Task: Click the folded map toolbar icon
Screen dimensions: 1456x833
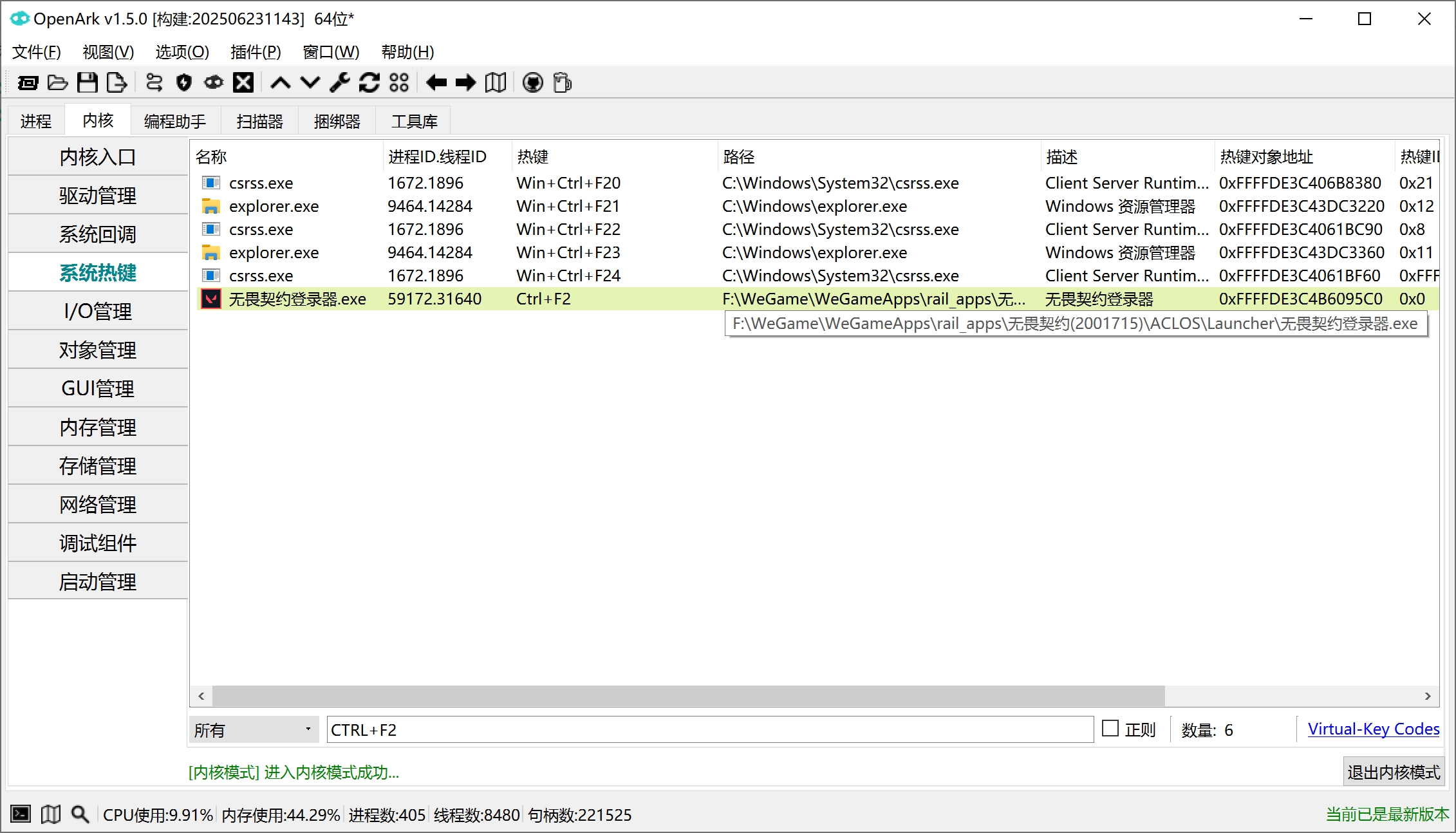Action: pos(496,82)
